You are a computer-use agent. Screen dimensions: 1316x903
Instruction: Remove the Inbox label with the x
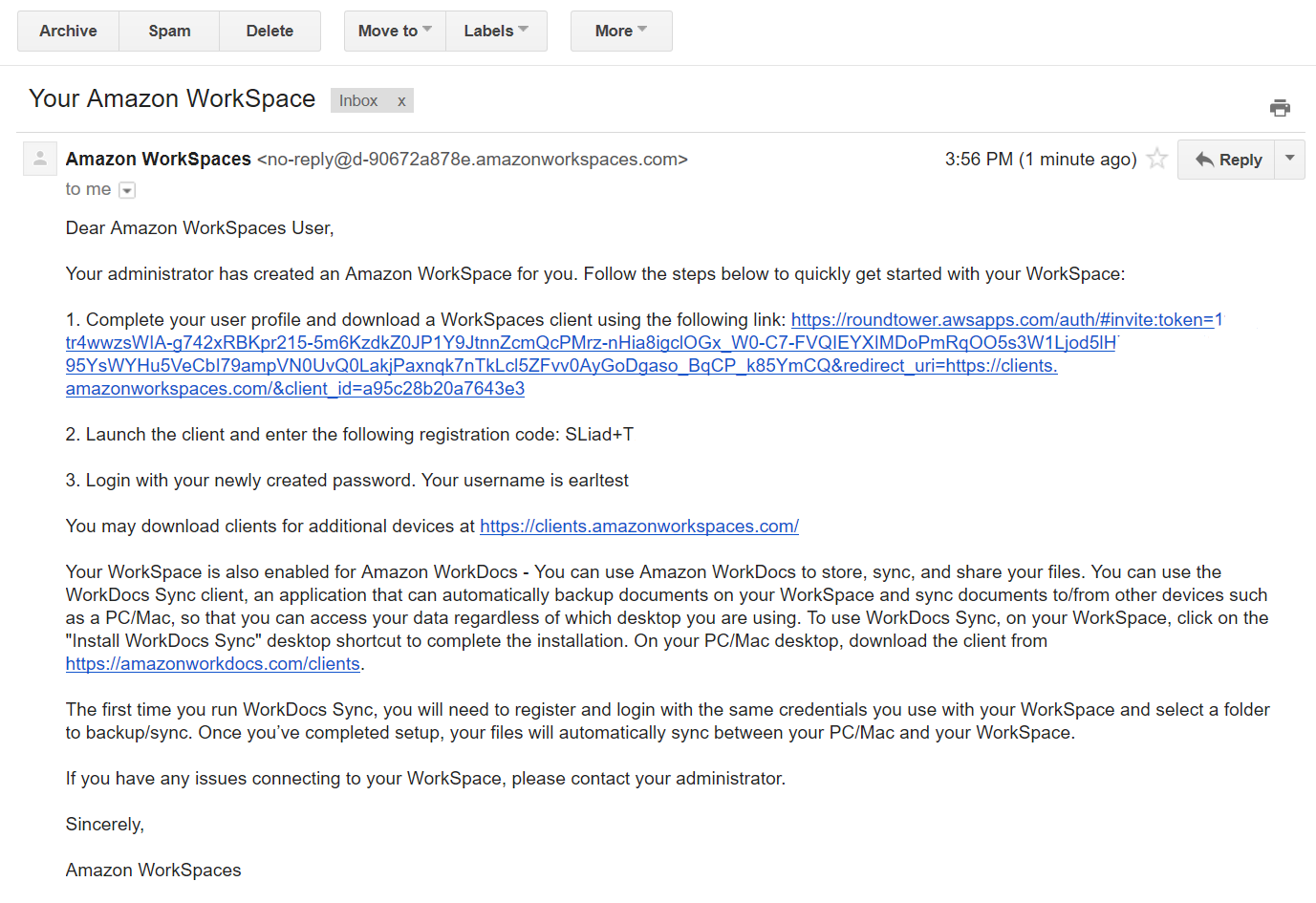(x=401, y=100)
